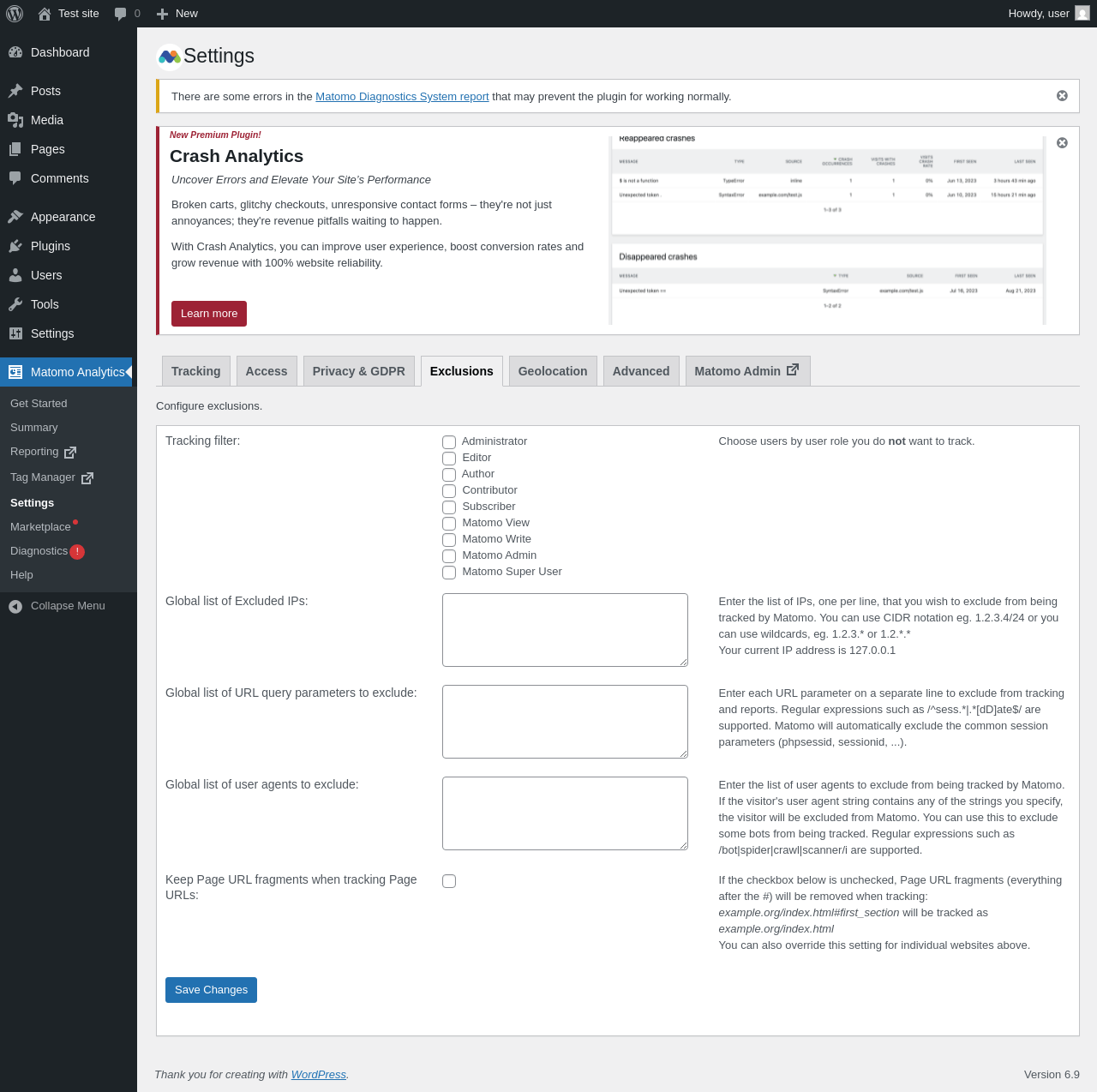The image size is (1097, 1092).
Task: Open Marketplace in Matomo submenu
Action: pos(40,527)
